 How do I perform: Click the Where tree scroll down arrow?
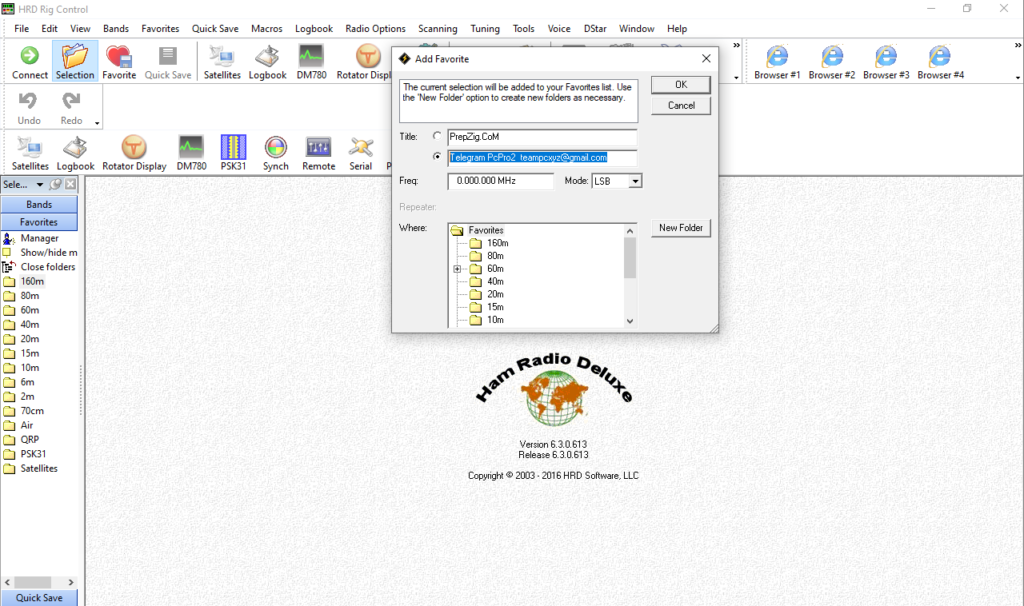630,321
